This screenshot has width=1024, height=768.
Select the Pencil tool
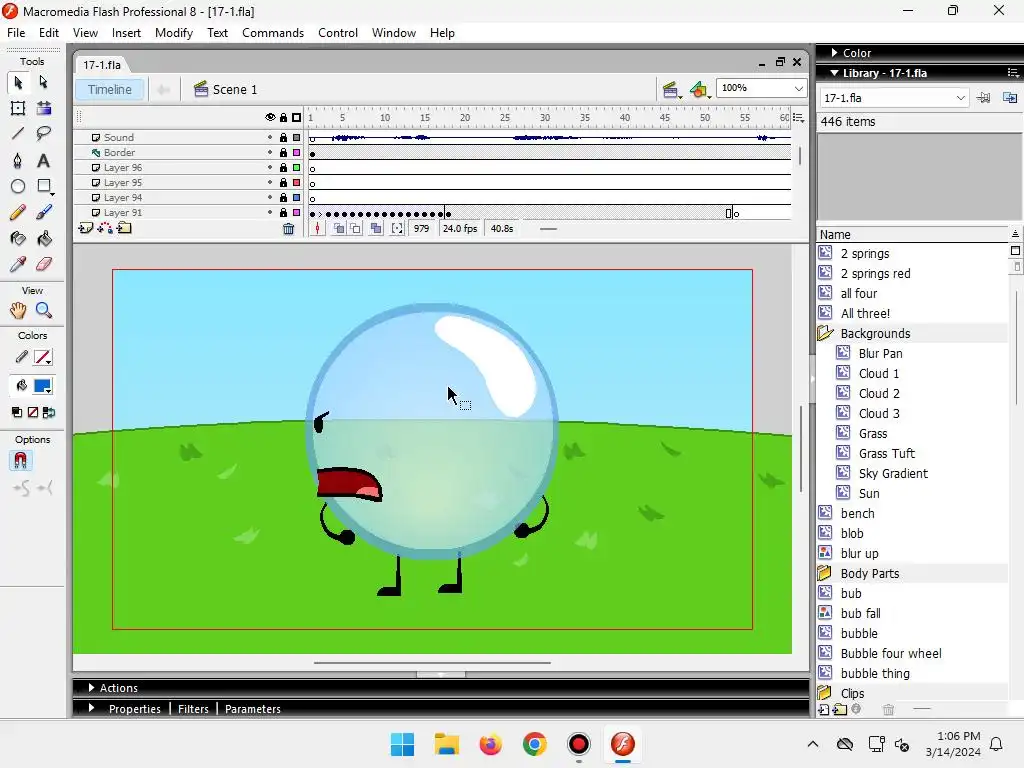point(18,212)
